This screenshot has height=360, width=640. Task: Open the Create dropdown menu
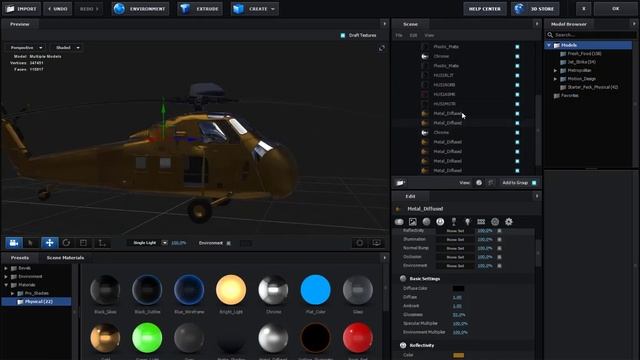[x=255, y=9]
